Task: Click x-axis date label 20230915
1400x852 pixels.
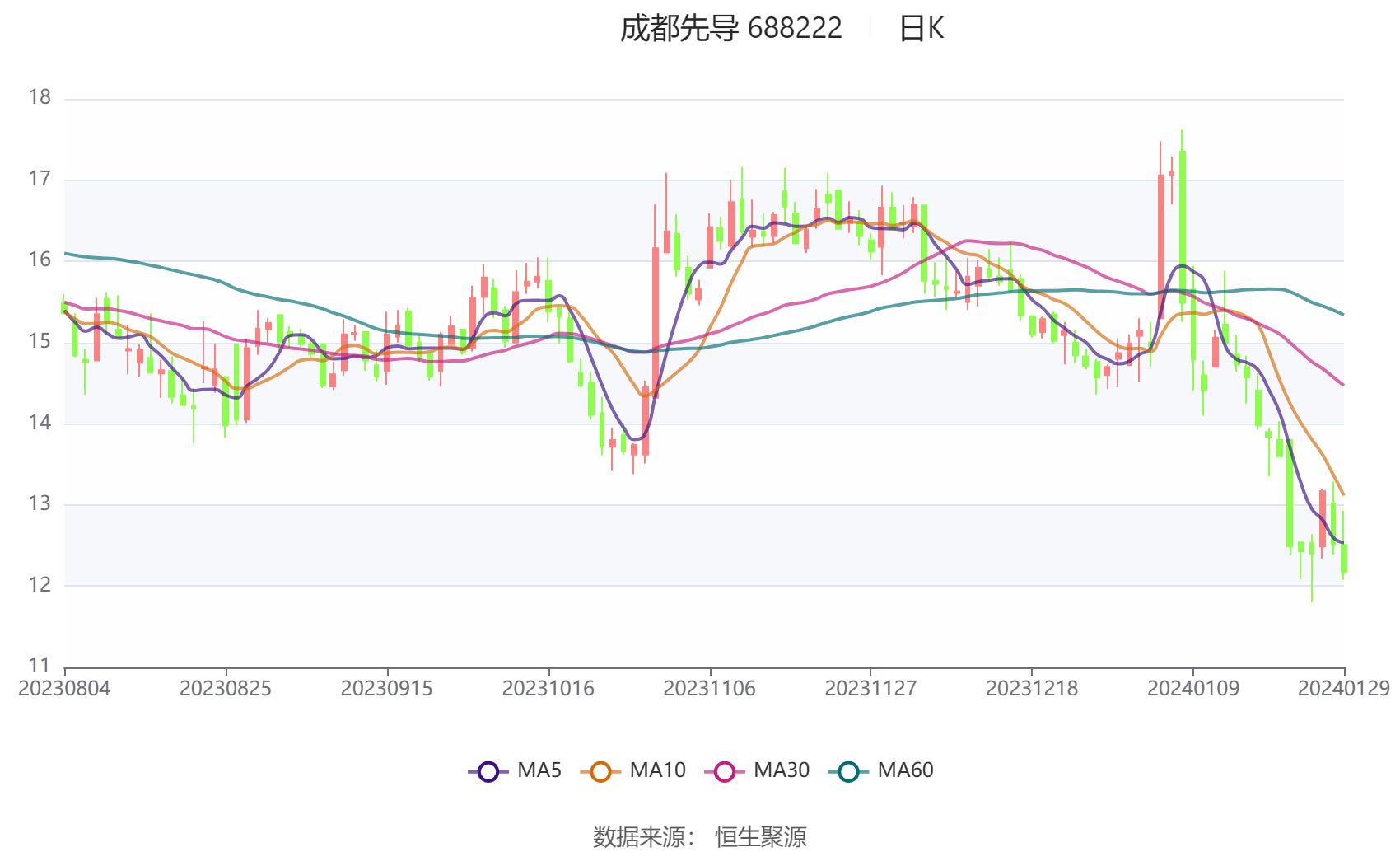Action: coord(387,689)
